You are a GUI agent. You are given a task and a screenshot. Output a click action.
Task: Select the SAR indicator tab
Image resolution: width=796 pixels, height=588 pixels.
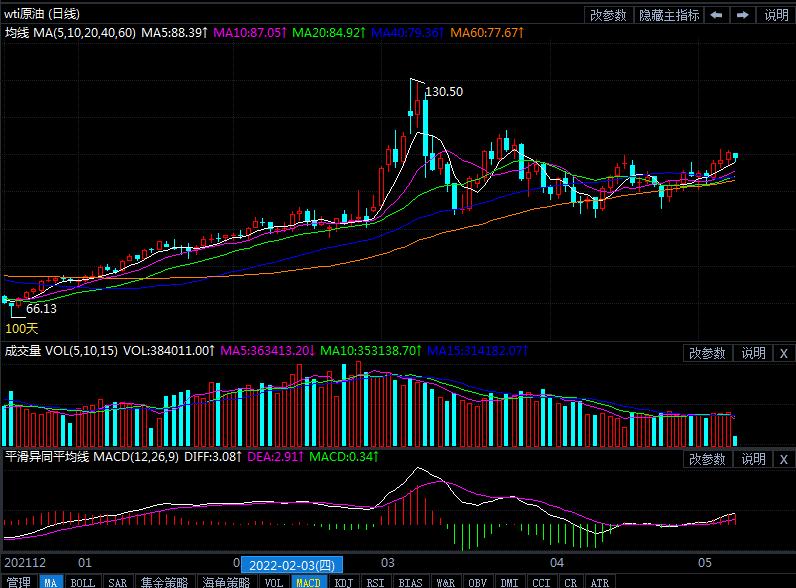(117, 581)
